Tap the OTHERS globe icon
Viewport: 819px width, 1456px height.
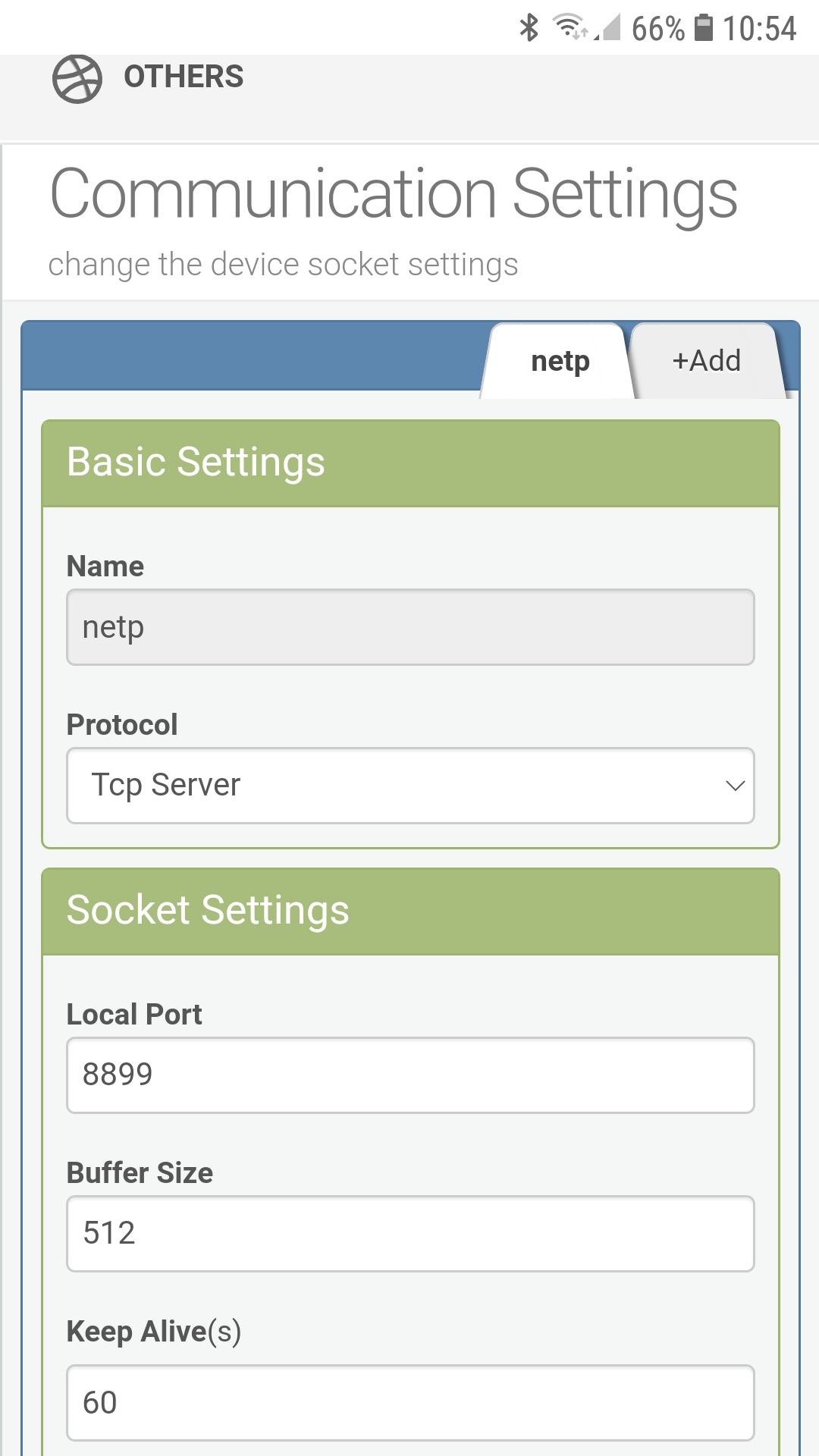77,79
